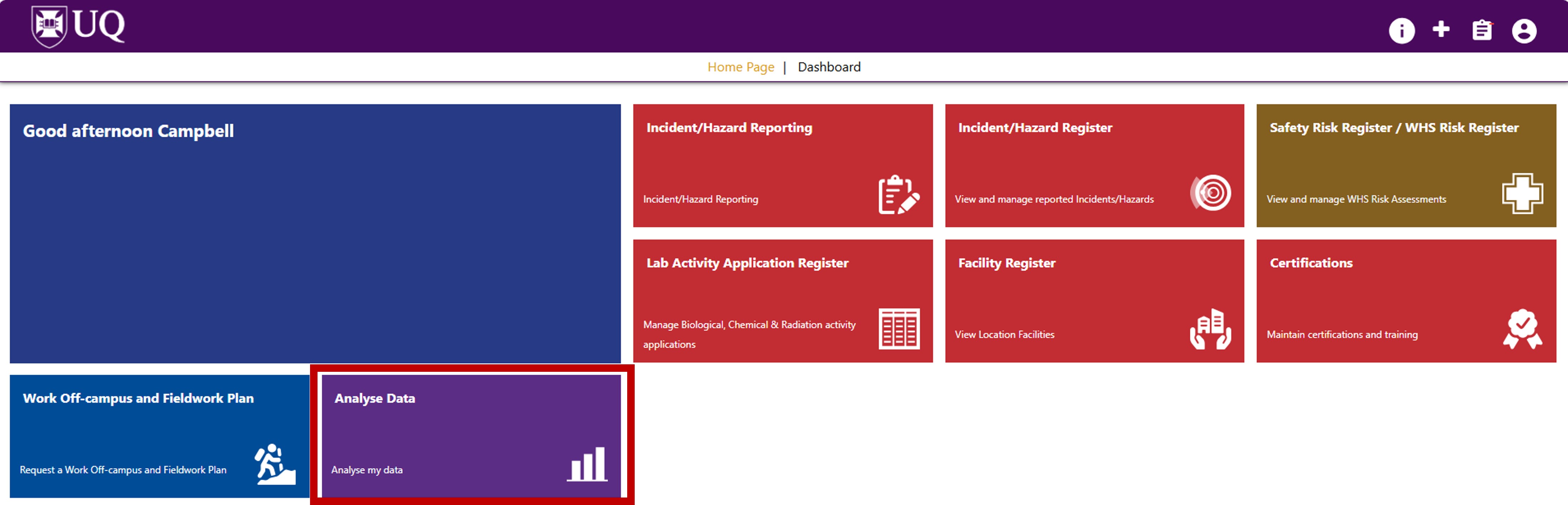Click 'View and manage WHS Risk Assessments' text
1568x505 pixels.
tap(1356, 199)
